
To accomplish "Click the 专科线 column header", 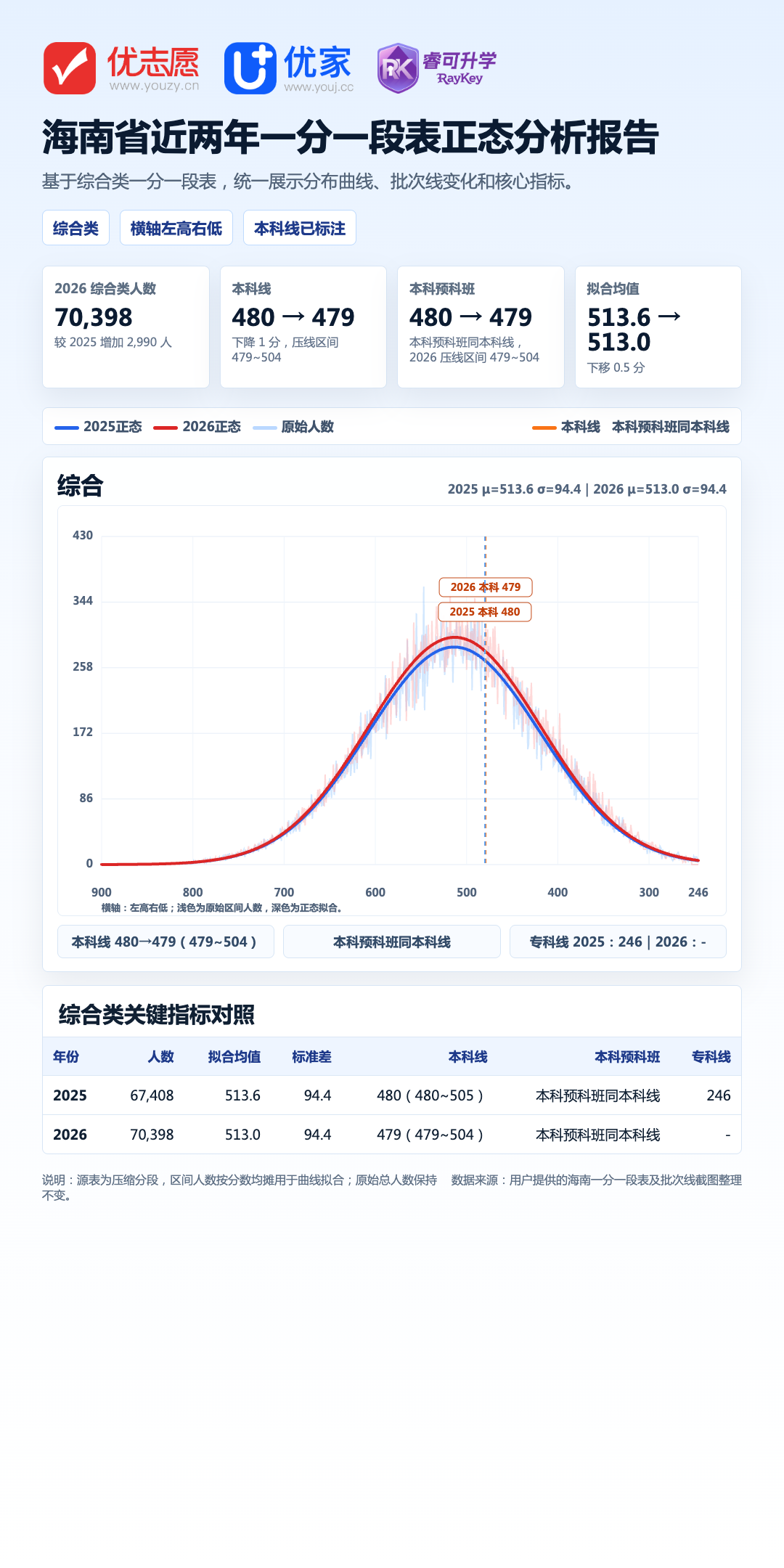I will 711,1057.
